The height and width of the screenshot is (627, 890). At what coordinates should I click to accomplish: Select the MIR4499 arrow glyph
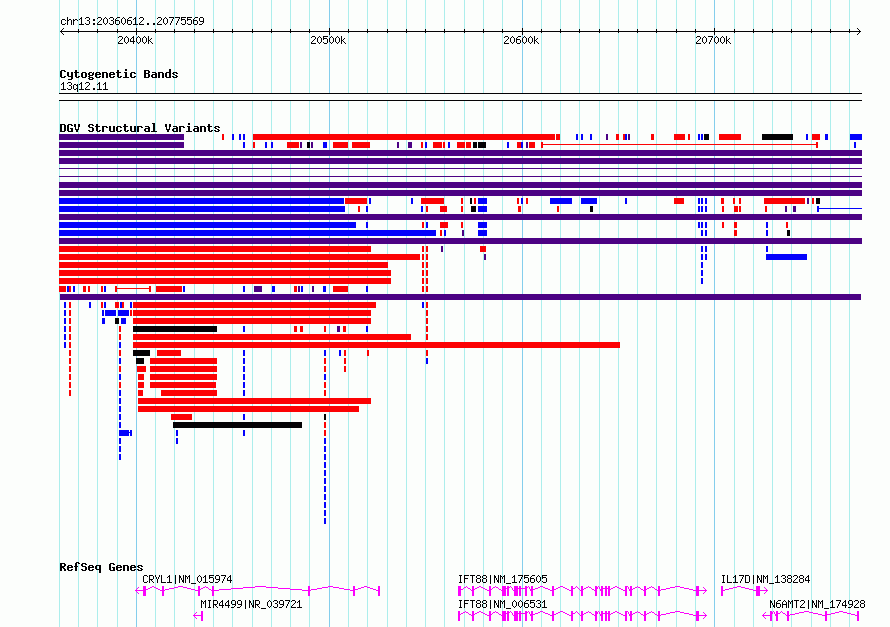coord(198,616)
